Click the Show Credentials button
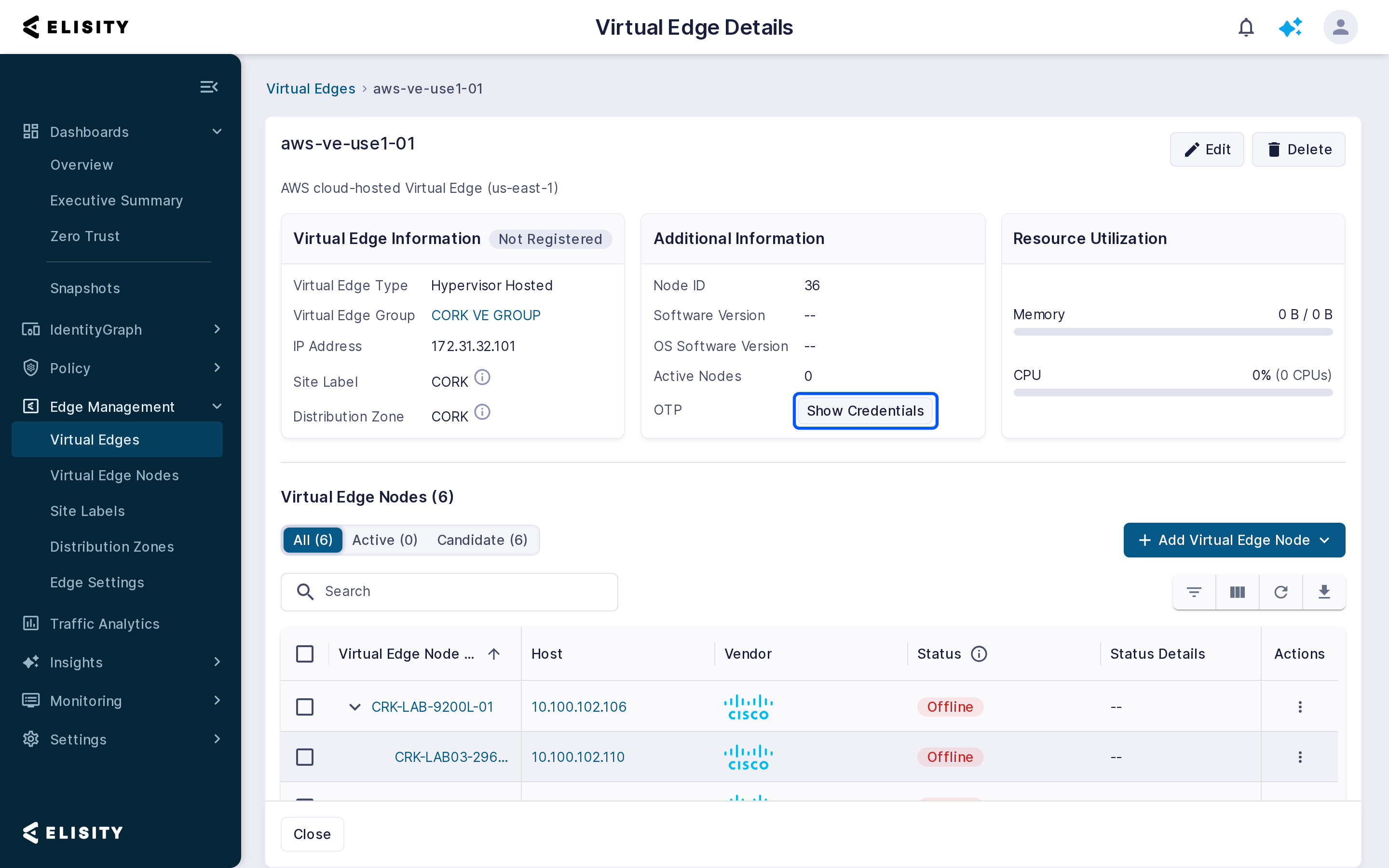1389x868 pixels. pos(865,410)
